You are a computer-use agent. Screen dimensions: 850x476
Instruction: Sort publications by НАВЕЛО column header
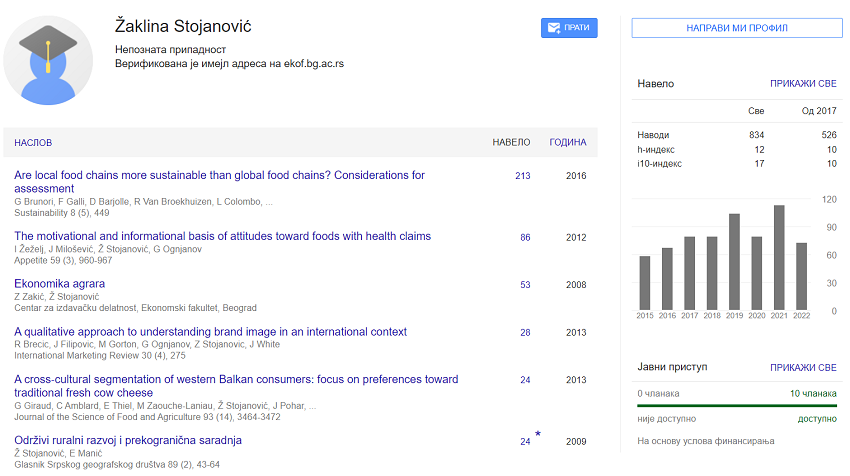[511, 143]
